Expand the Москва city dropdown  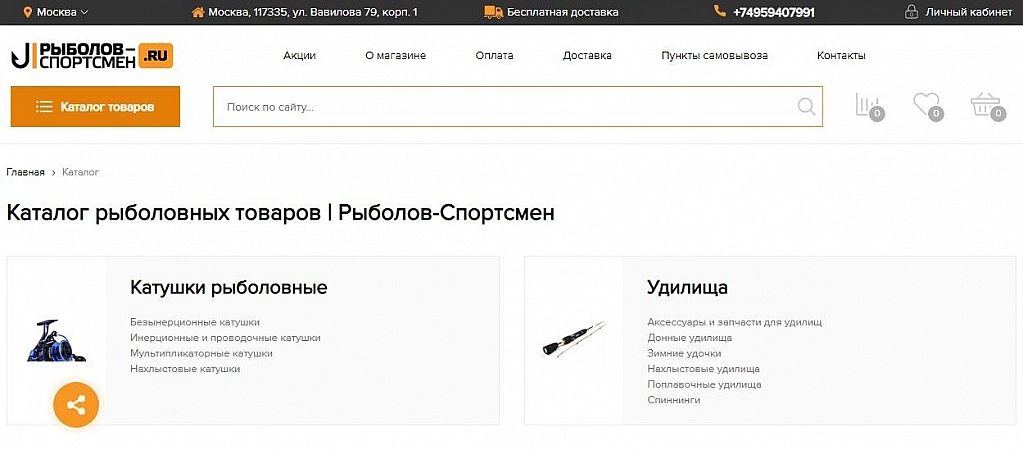tap(56, 12)
